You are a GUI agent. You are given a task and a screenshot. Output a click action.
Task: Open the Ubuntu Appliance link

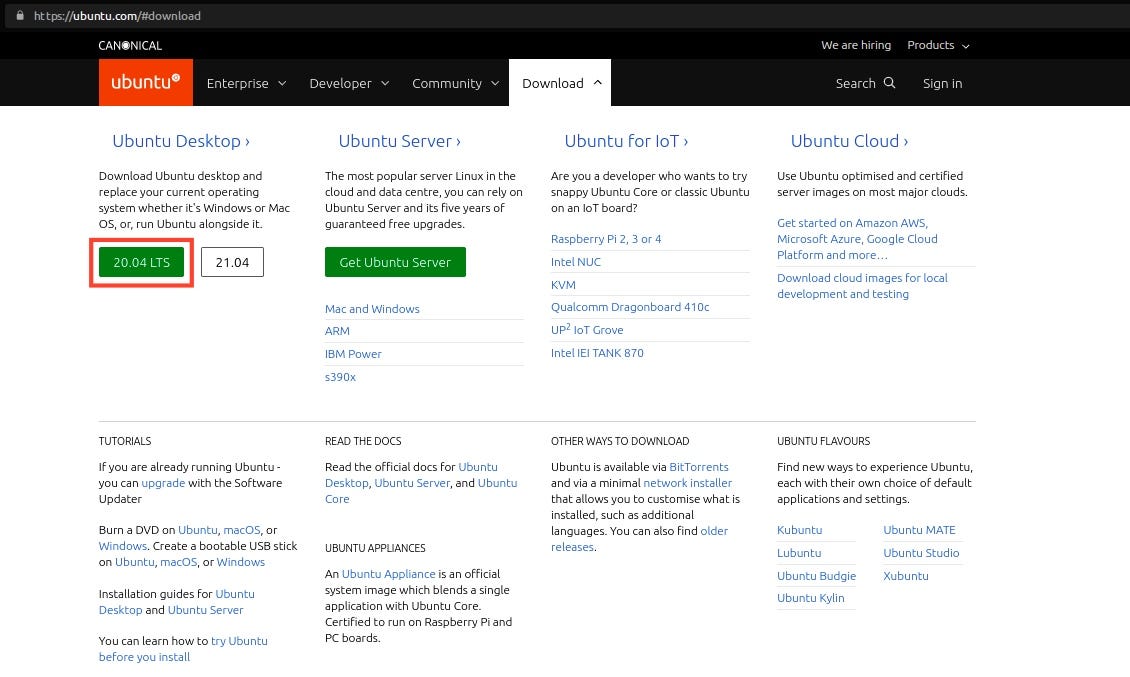pyautogui.click(x=388, y=574)
